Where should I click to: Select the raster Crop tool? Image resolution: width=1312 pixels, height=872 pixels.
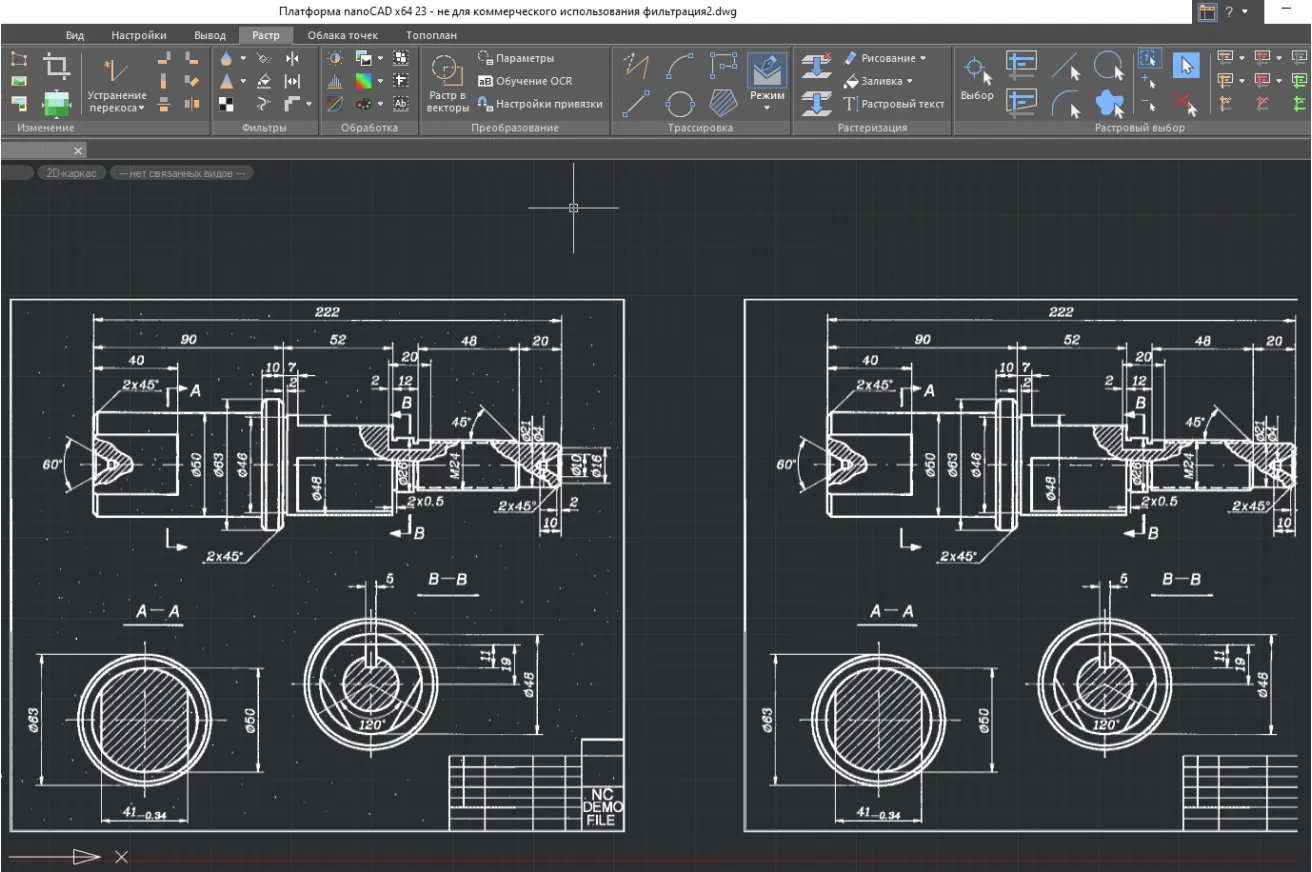[57, 66]
